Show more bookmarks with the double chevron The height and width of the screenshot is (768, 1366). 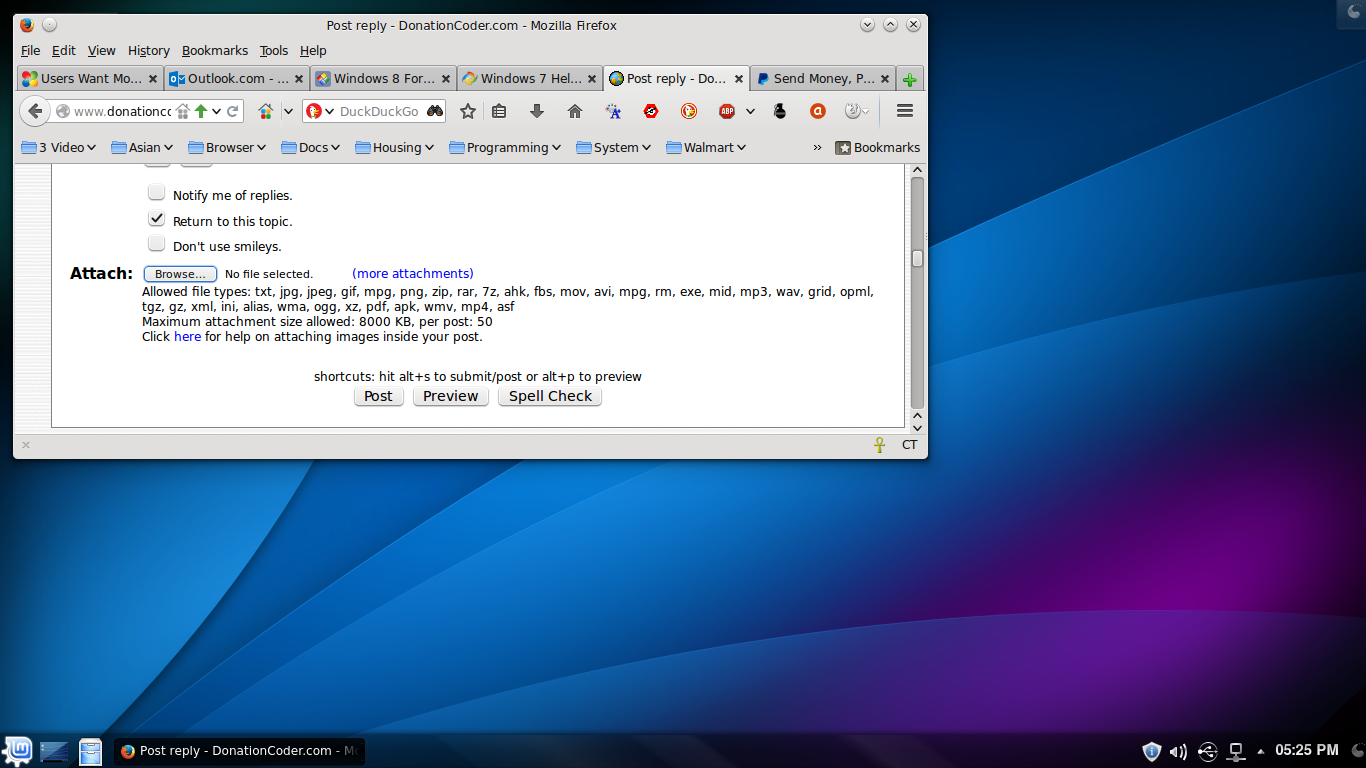pos(817,147)
